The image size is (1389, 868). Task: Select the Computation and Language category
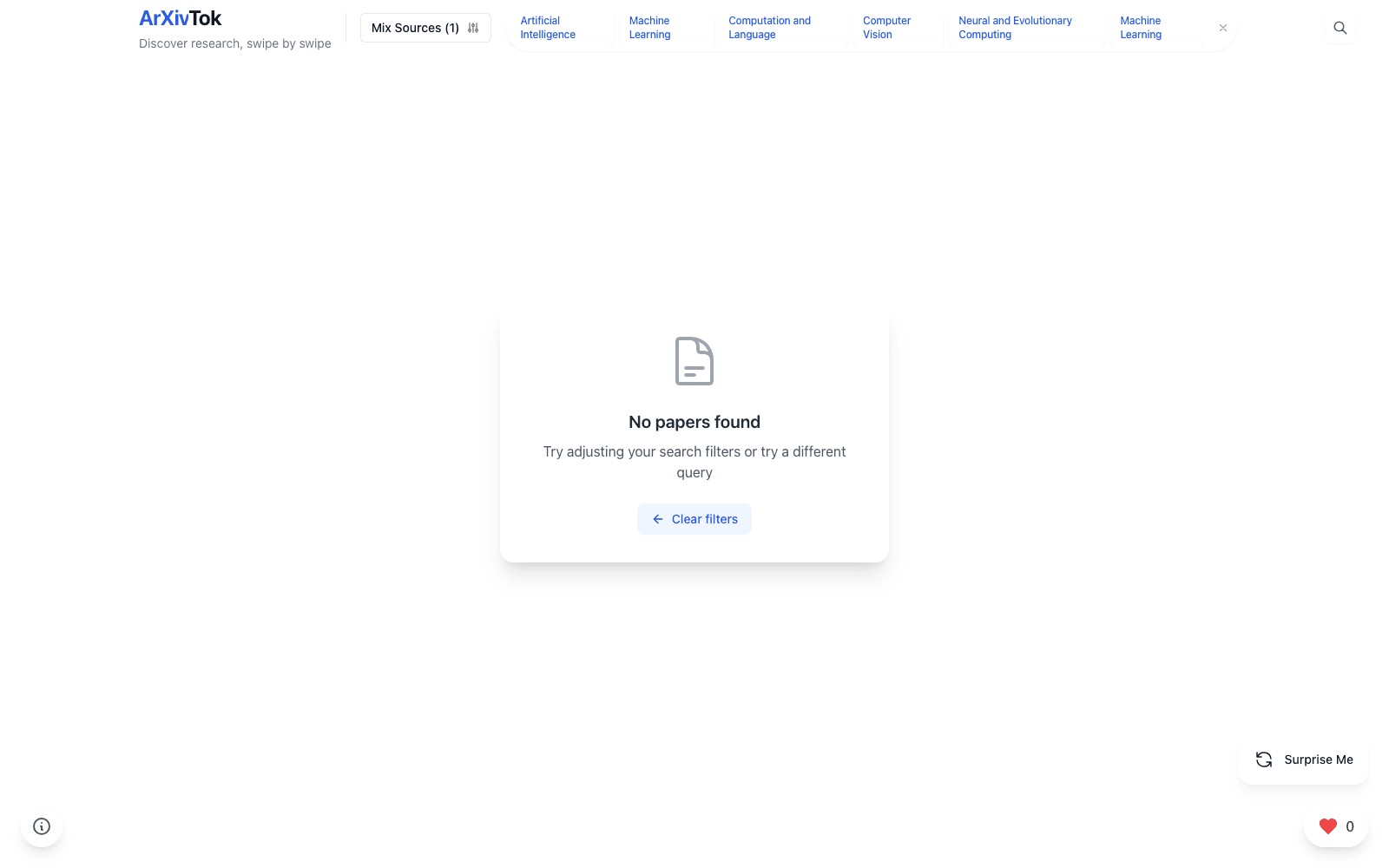pyautogui.click(x=769, y=27)
